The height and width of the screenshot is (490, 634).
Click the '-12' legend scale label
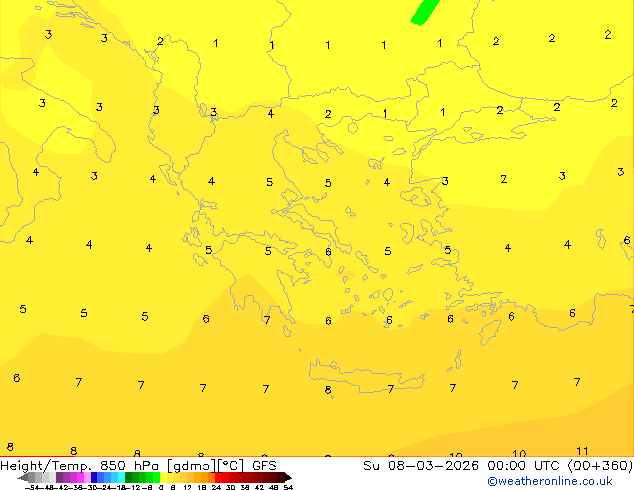click(135, 487)
